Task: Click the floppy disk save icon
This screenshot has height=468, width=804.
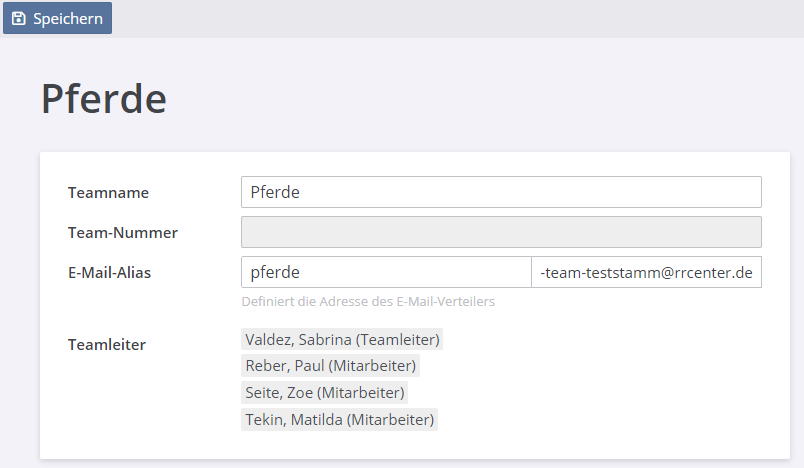Action: [x=18, y=18]
